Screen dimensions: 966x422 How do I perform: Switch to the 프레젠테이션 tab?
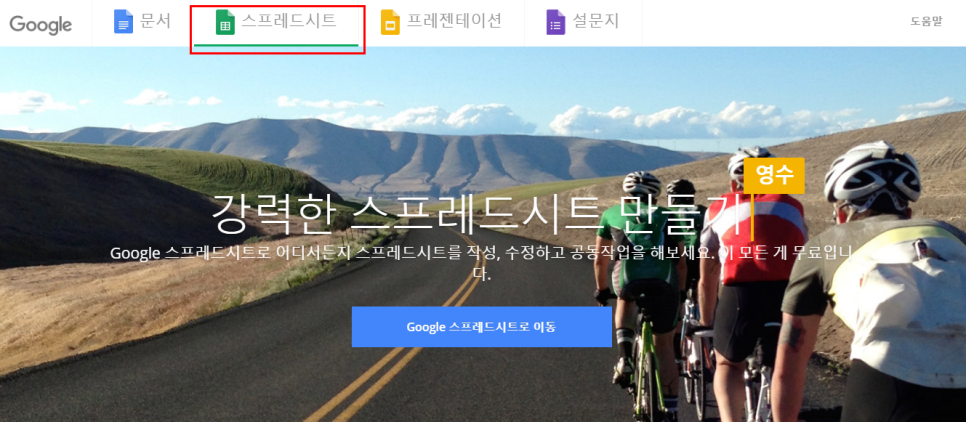[441, 23]
